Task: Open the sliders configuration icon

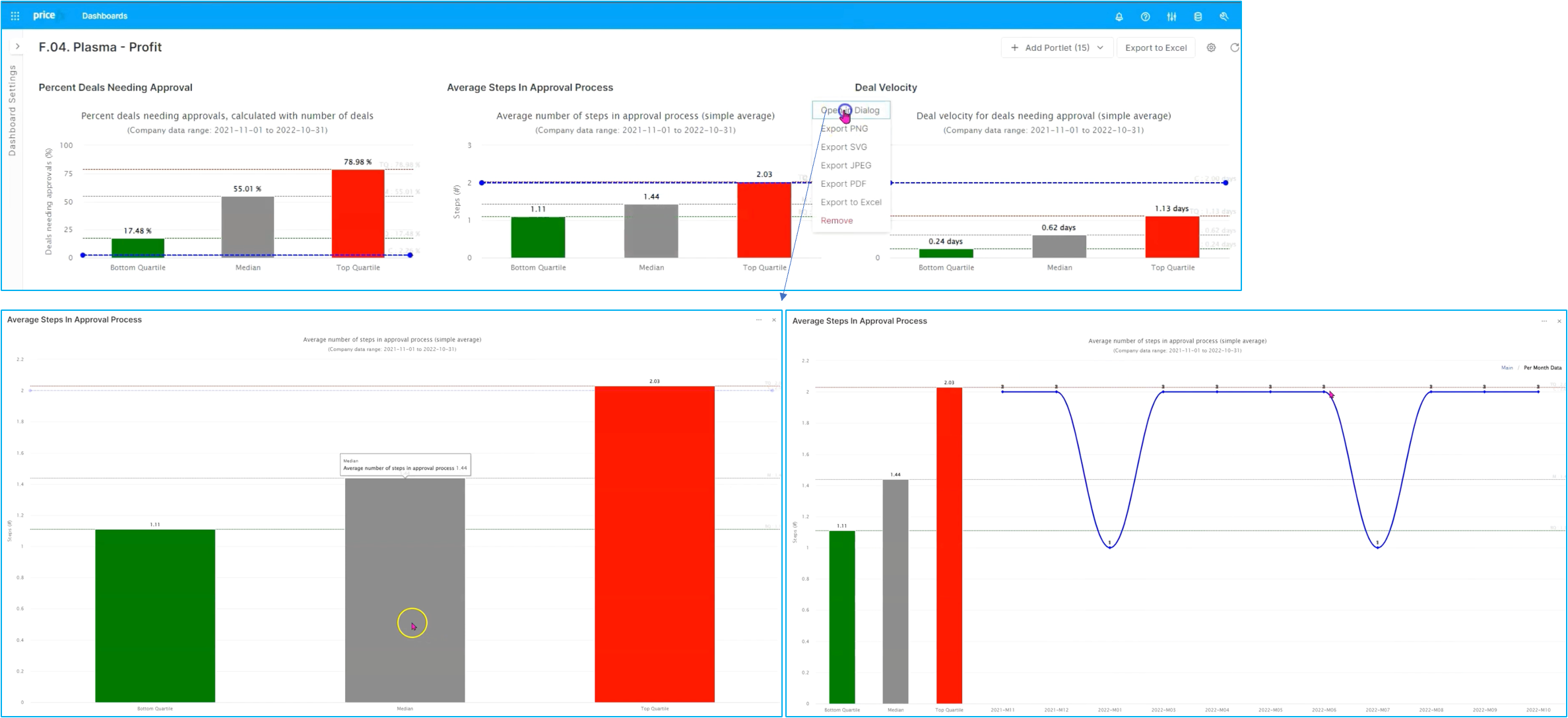Action: tap(1171, 16)
